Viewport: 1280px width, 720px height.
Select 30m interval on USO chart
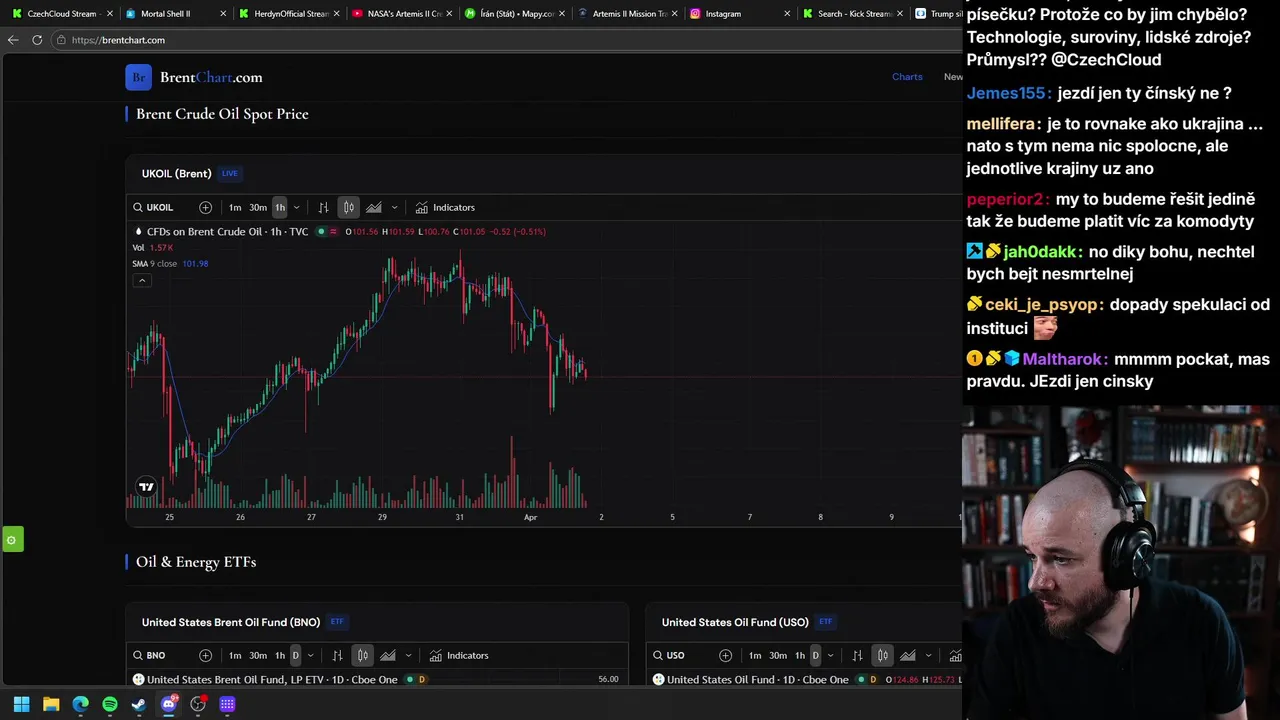coord(778,655)
